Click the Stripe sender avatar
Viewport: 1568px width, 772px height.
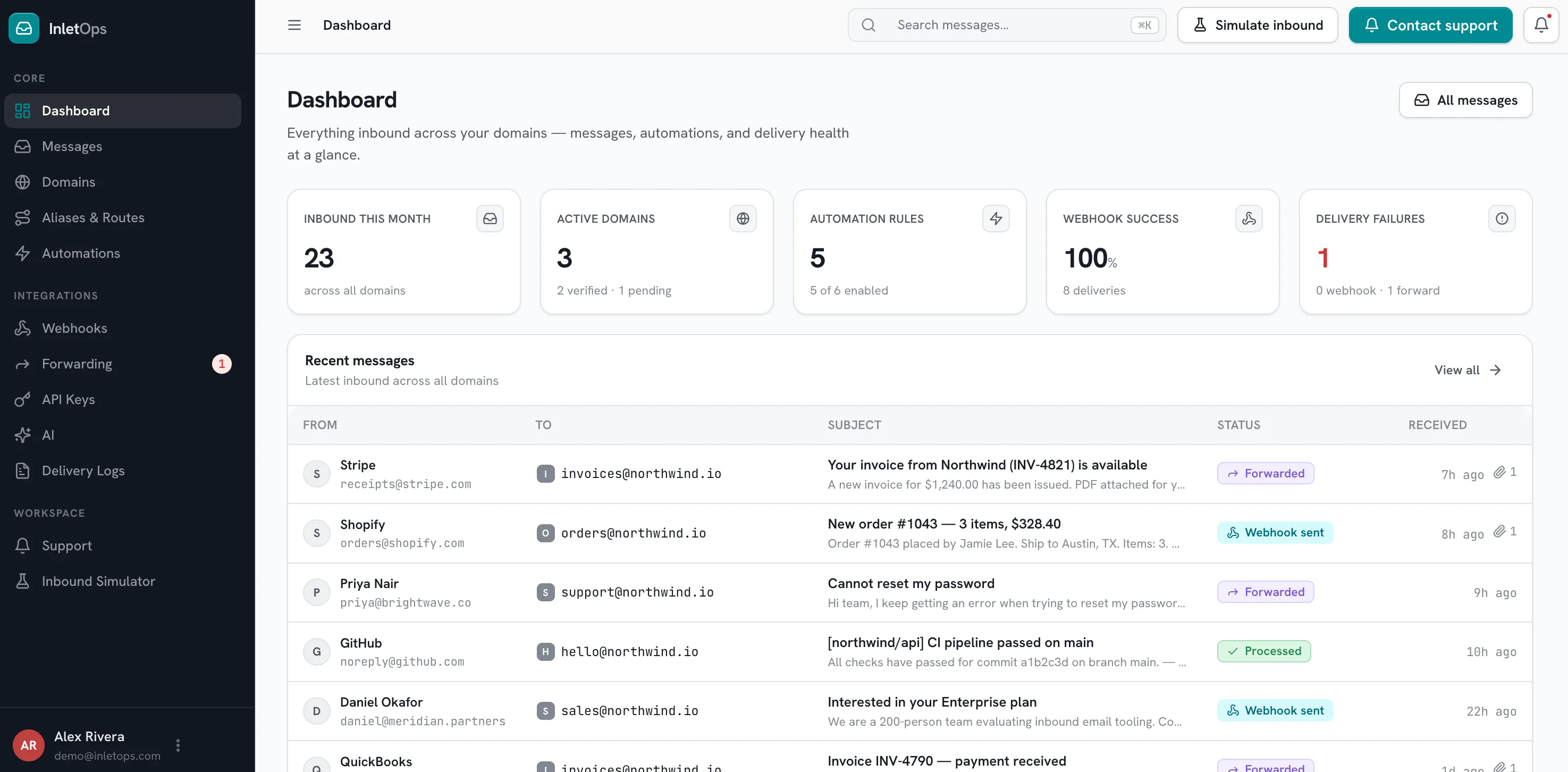pos(316,474)
